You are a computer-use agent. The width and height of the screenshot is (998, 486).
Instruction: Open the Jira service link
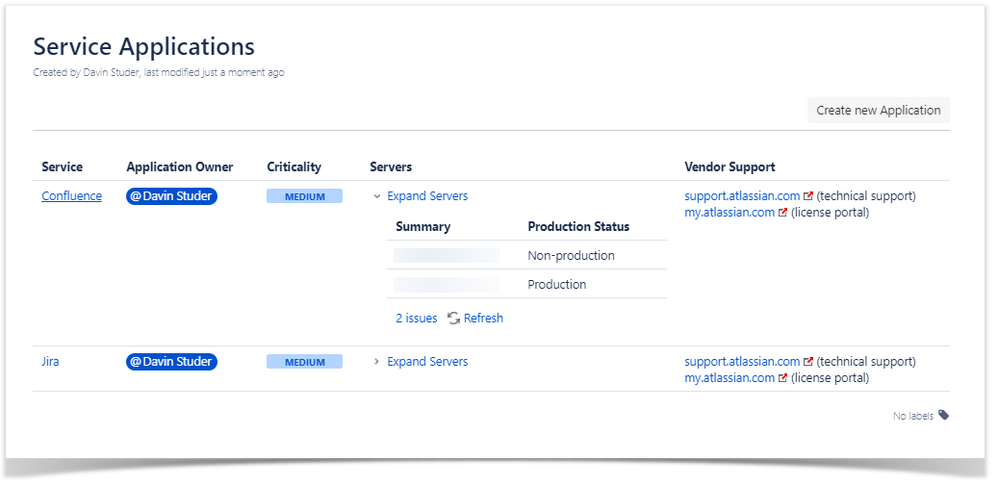pos(50,361)
